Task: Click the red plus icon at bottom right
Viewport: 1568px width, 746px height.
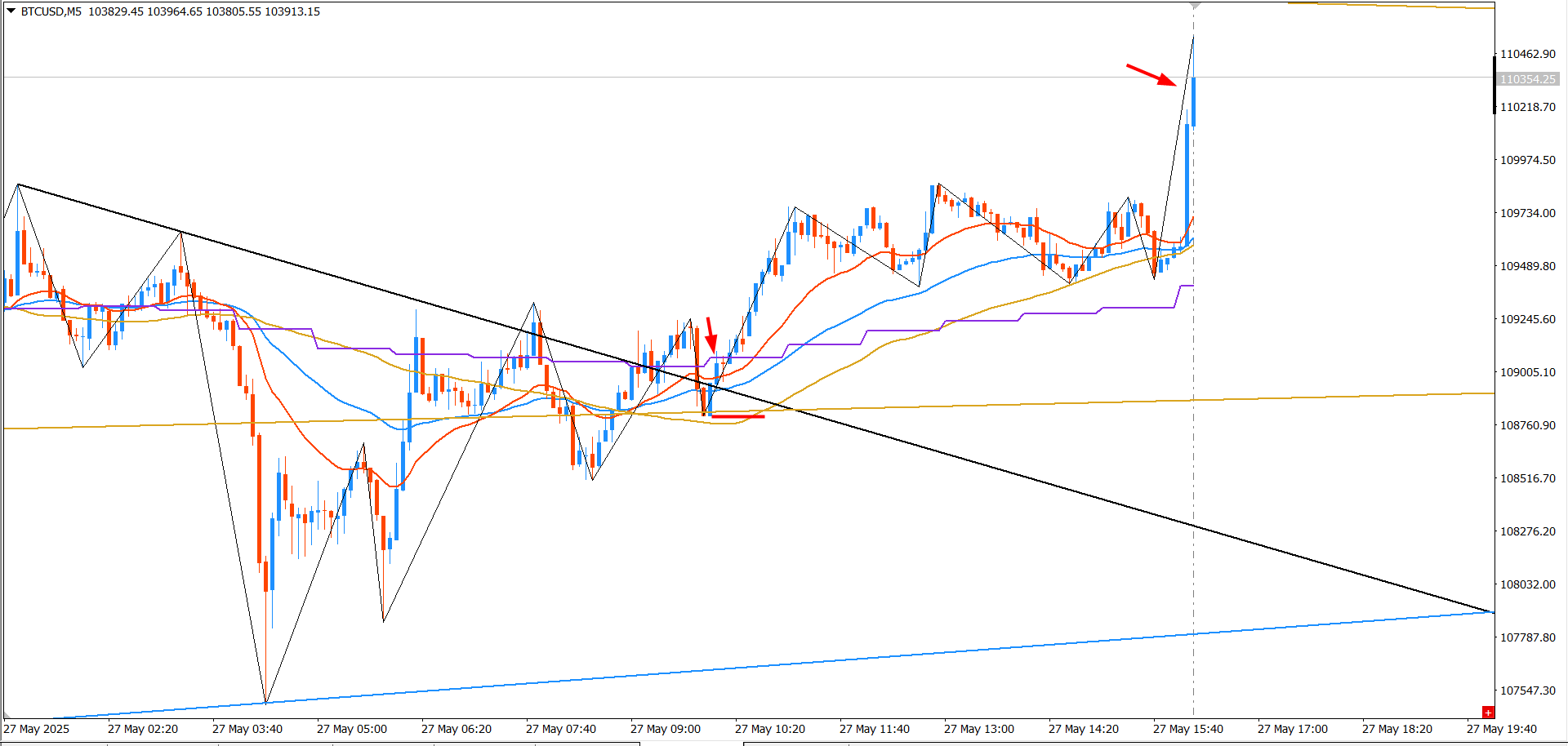Action: (1488, 713)
